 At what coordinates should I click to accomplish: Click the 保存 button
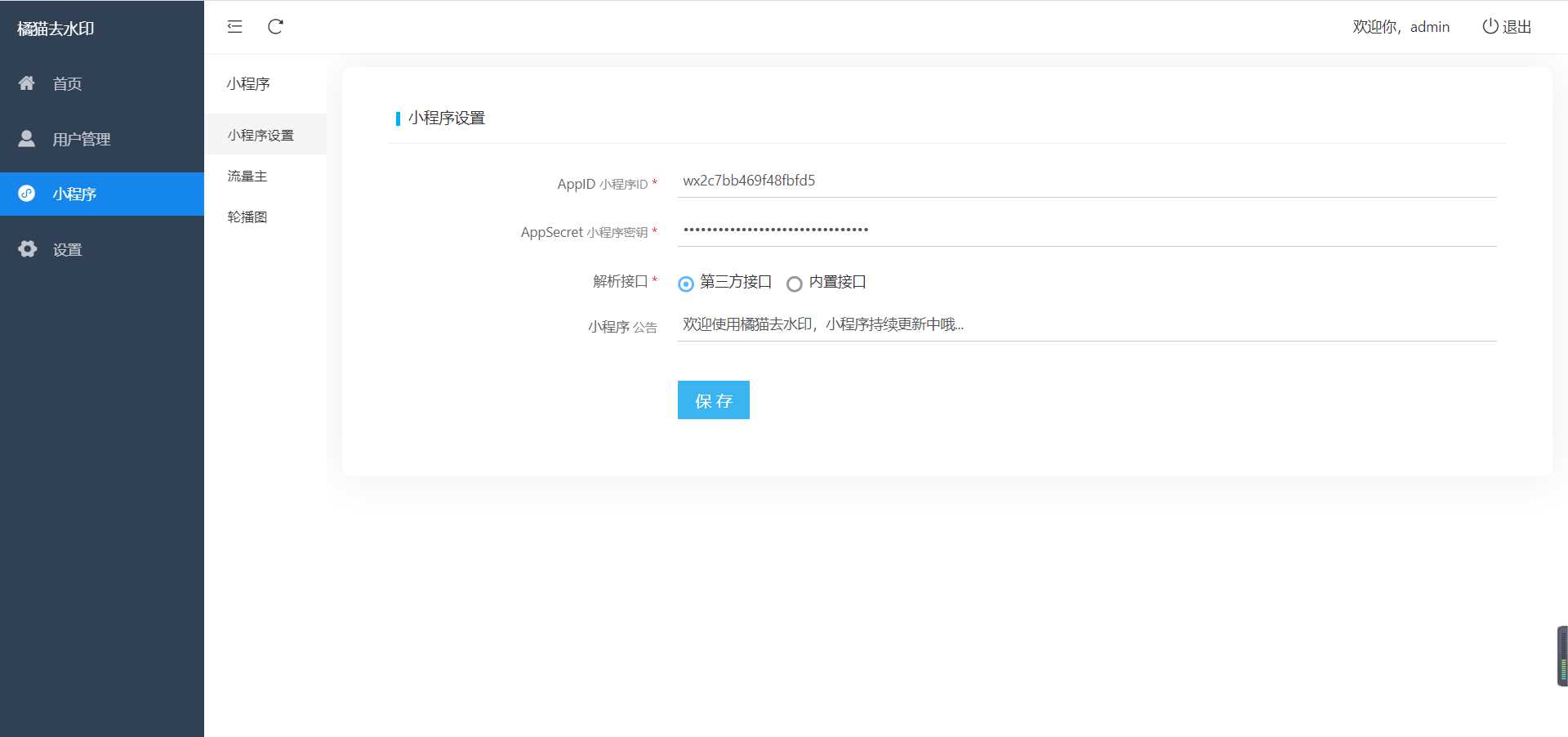coord(713,400)
